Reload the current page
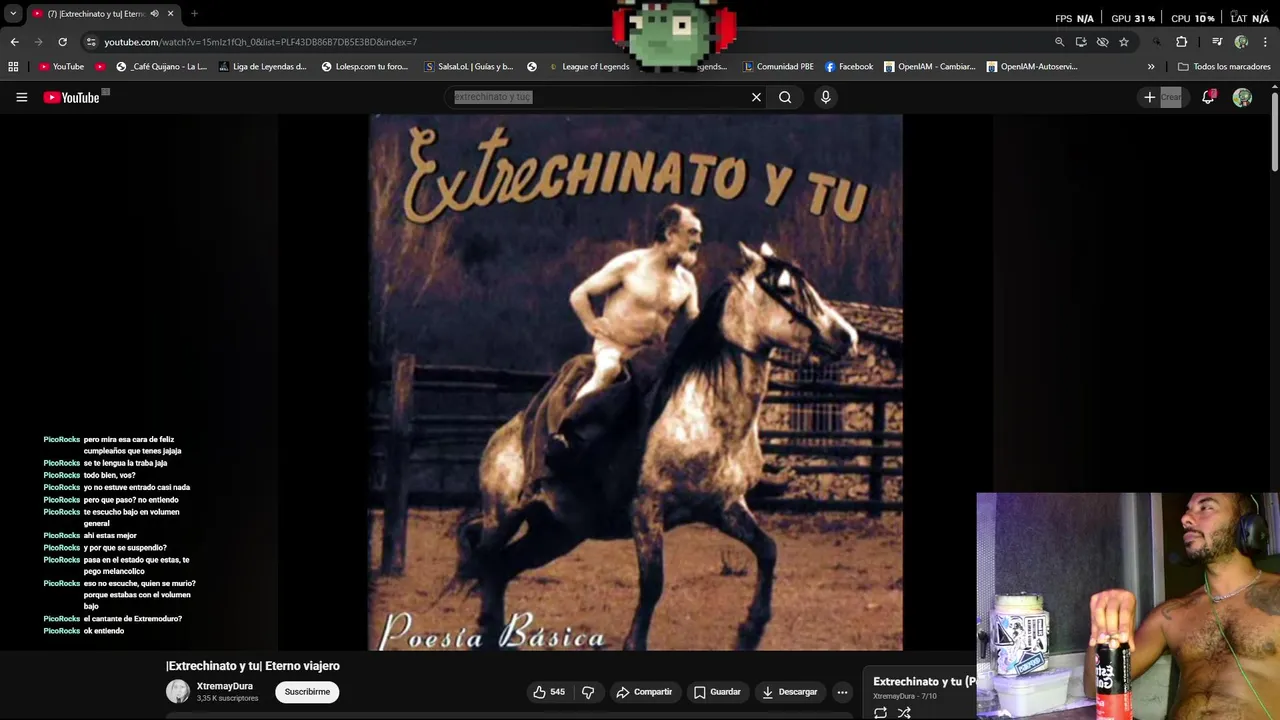This screenshot has height=720, width=1280. click(x=62, y=42)
